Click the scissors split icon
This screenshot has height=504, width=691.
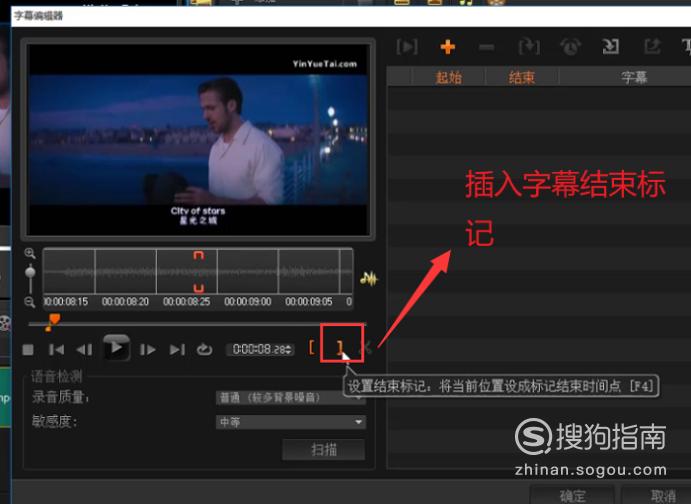click(367, 348)
